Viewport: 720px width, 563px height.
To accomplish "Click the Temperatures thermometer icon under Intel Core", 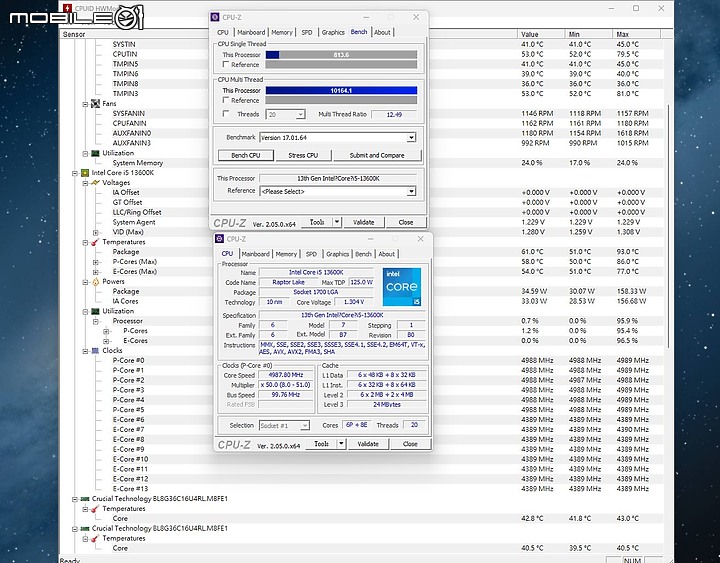I will (95, 242).
